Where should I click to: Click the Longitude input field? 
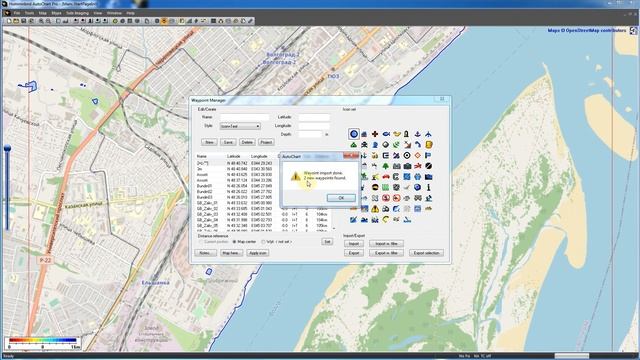point(313,126)
